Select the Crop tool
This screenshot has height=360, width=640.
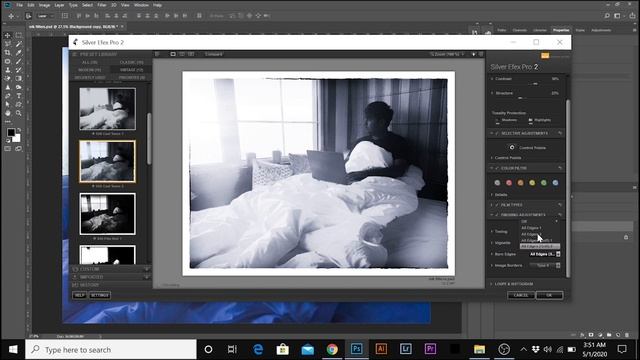(x=7, y=53)
